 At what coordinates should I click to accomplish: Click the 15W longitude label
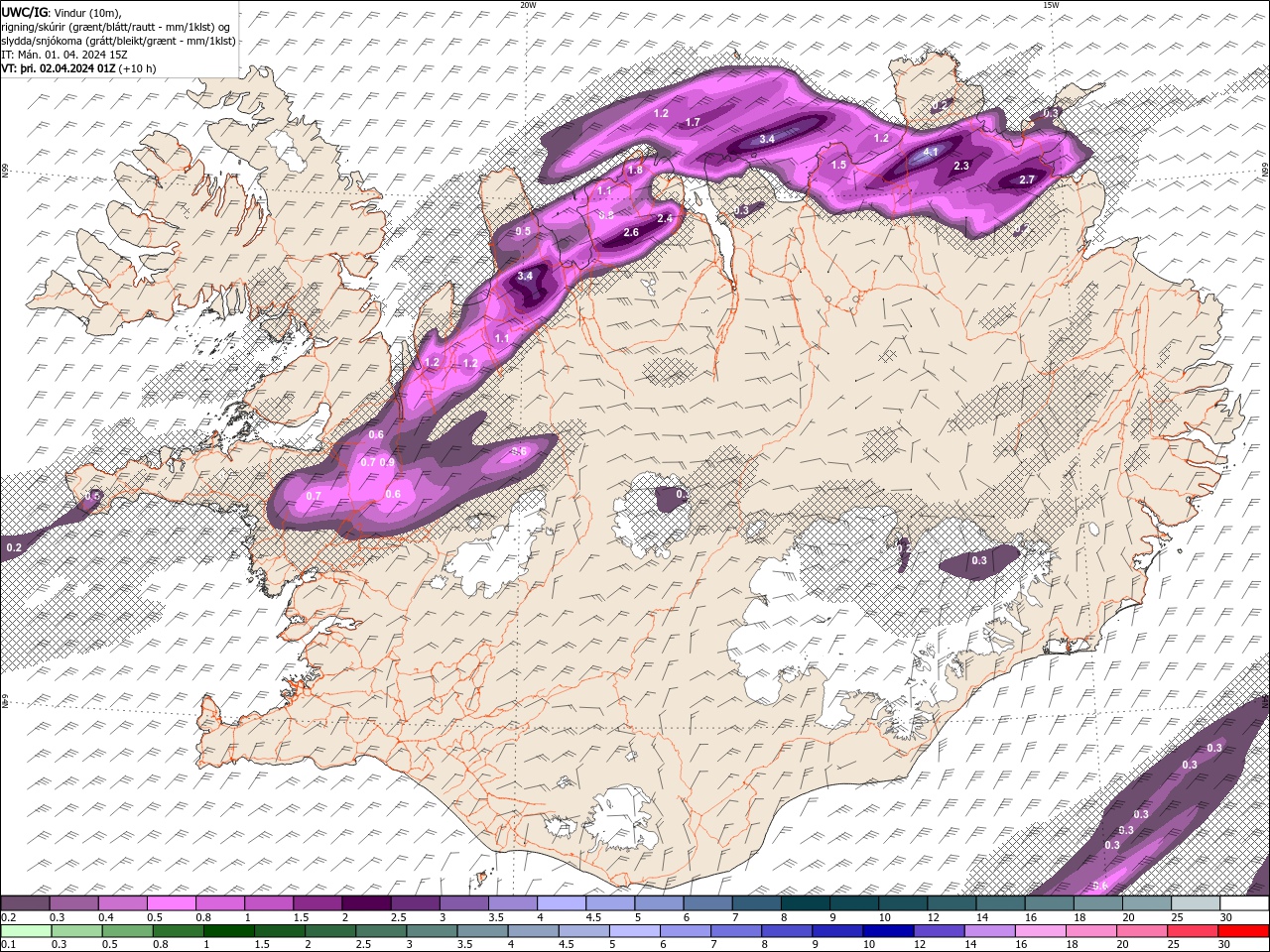click(1051, 5)
